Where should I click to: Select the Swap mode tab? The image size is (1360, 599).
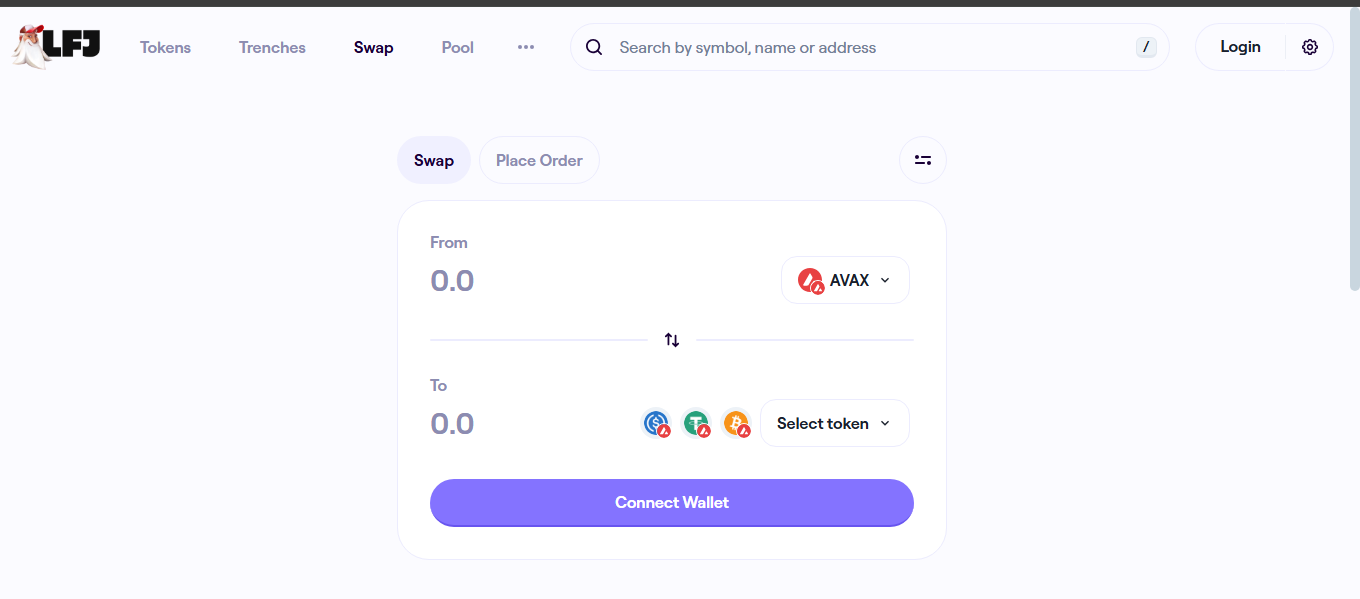click(x=434, y=160)
